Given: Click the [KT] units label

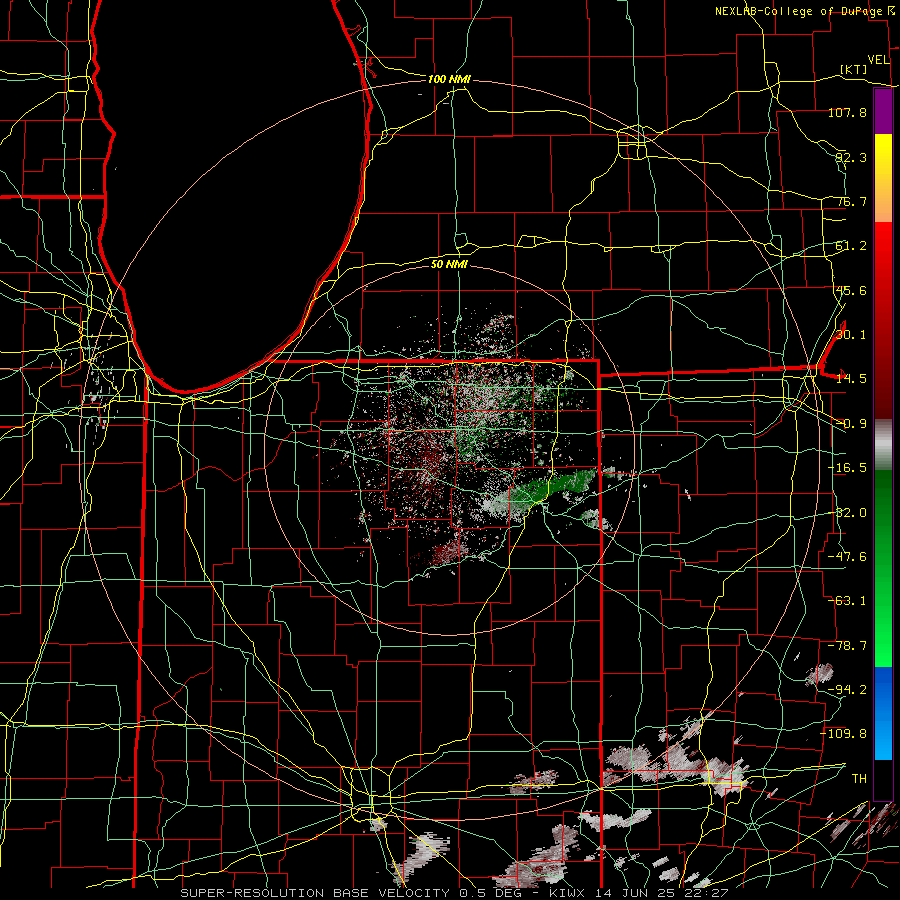Looking at the screenshot, I should coord(854,69).
